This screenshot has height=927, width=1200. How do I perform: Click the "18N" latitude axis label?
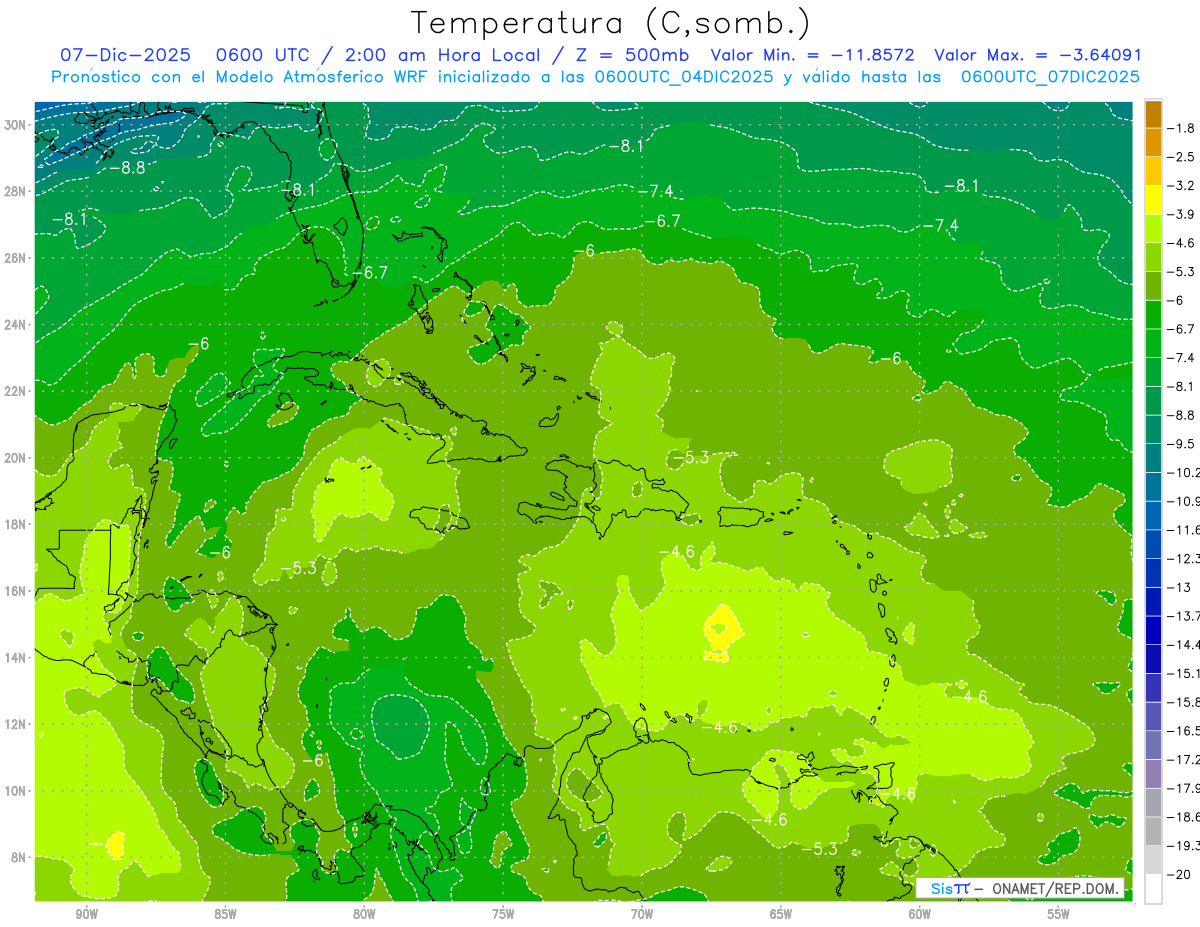[x=15, y=524]
